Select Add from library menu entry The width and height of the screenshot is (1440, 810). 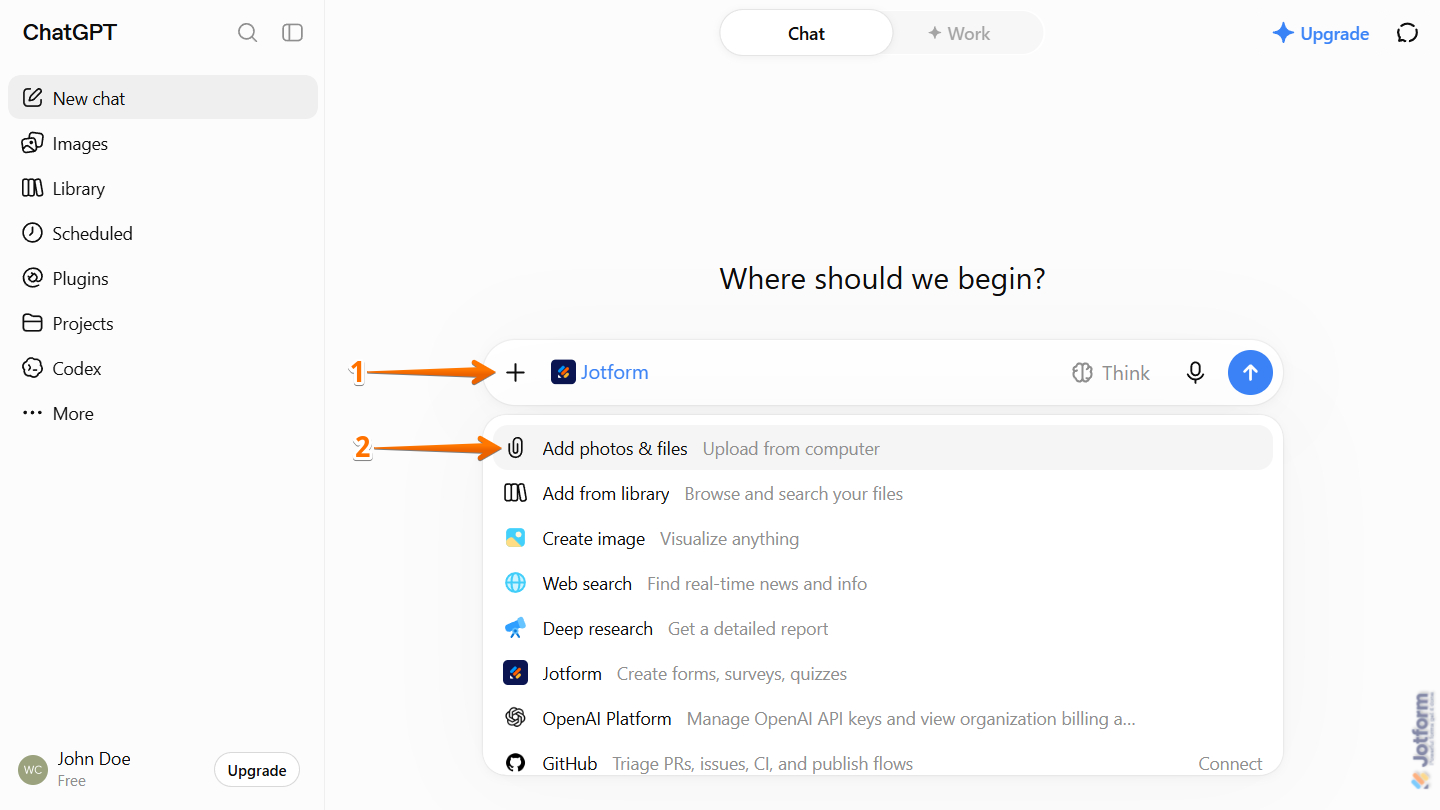coord(883,493)
